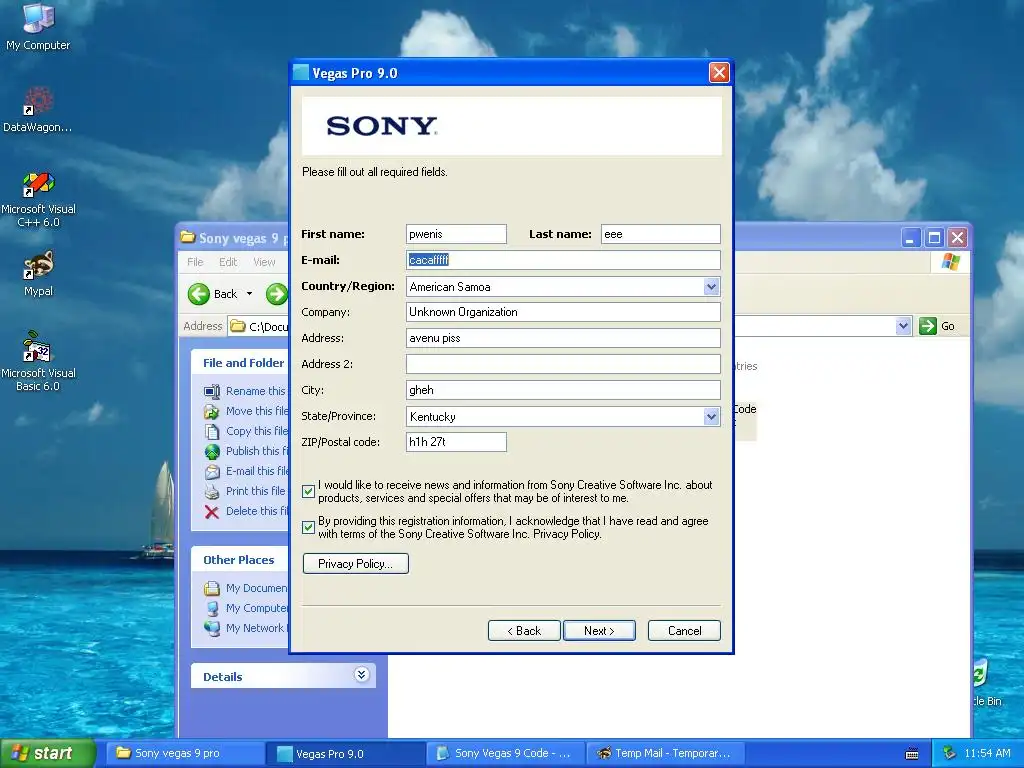
Task: Click the Privacy Policy... button
Action: 355,564
